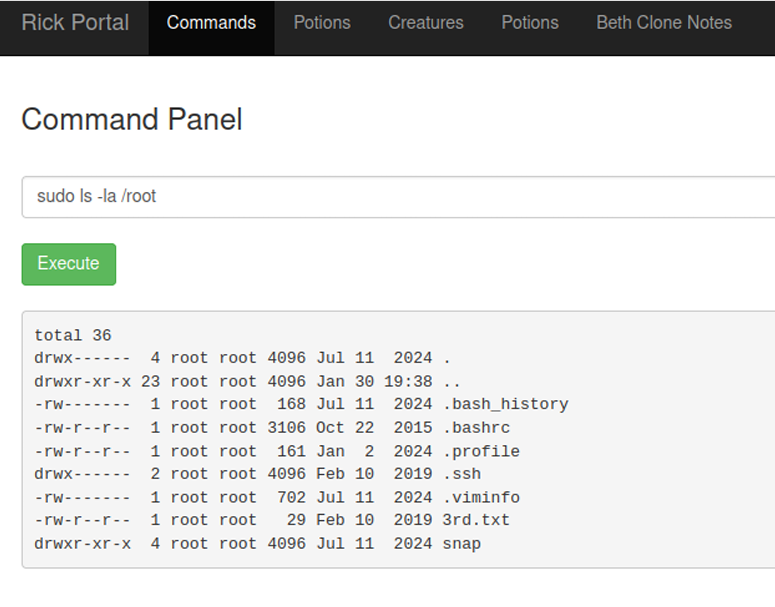
Task: Go to the Creatures tab
Action: click(426, 22)
